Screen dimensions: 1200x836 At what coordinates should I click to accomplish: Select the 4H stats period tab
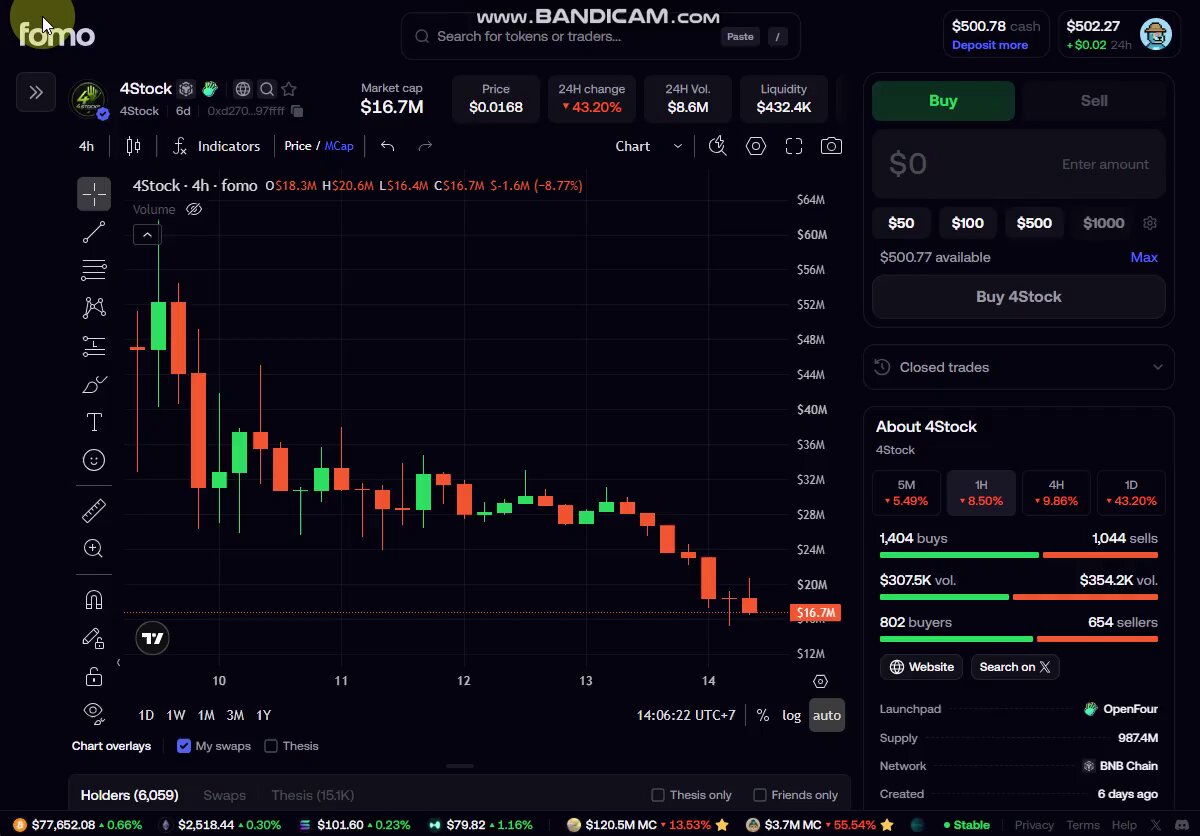(x=1056, y=493)
